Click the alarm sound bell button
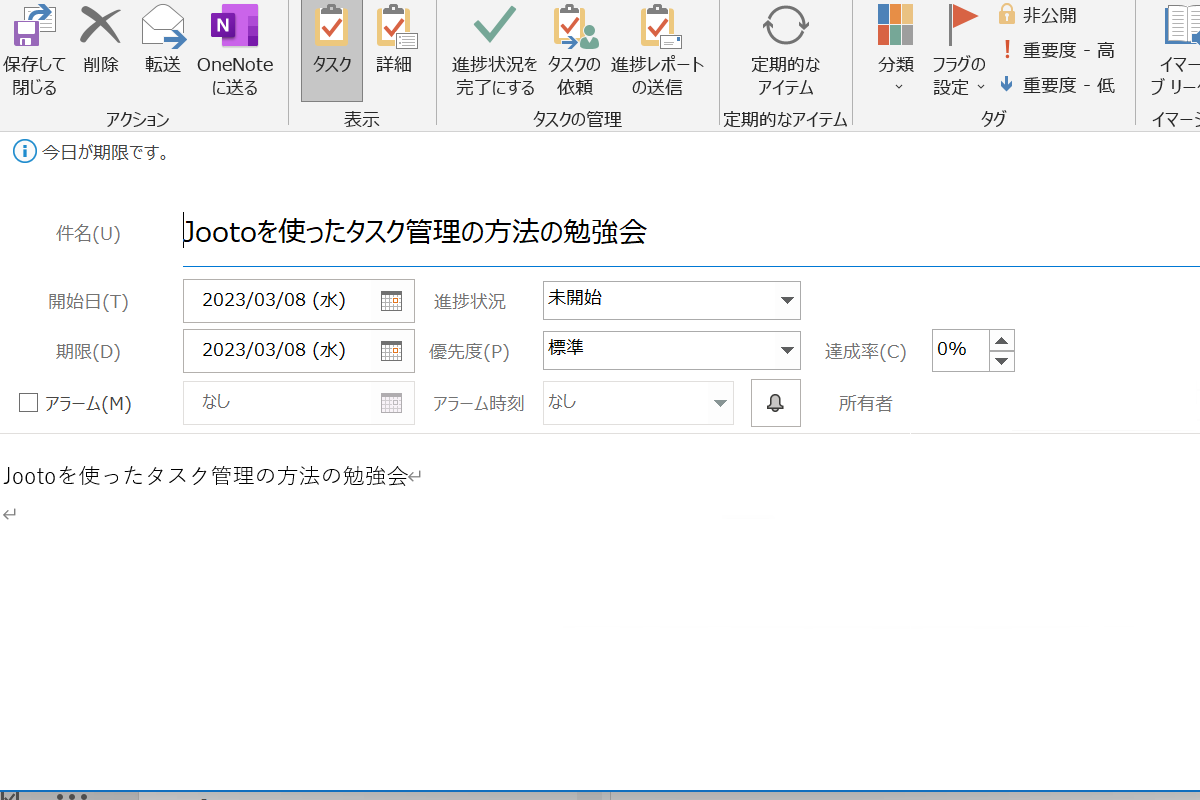This screenshot has width=1200, height=800. [775, 403]
